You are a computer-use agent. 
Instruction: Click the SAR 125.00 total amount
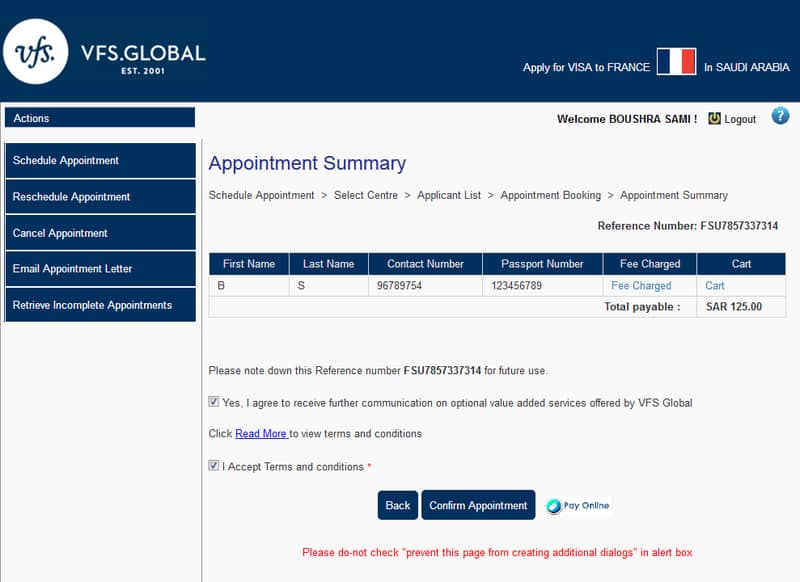tap(734, 307)
